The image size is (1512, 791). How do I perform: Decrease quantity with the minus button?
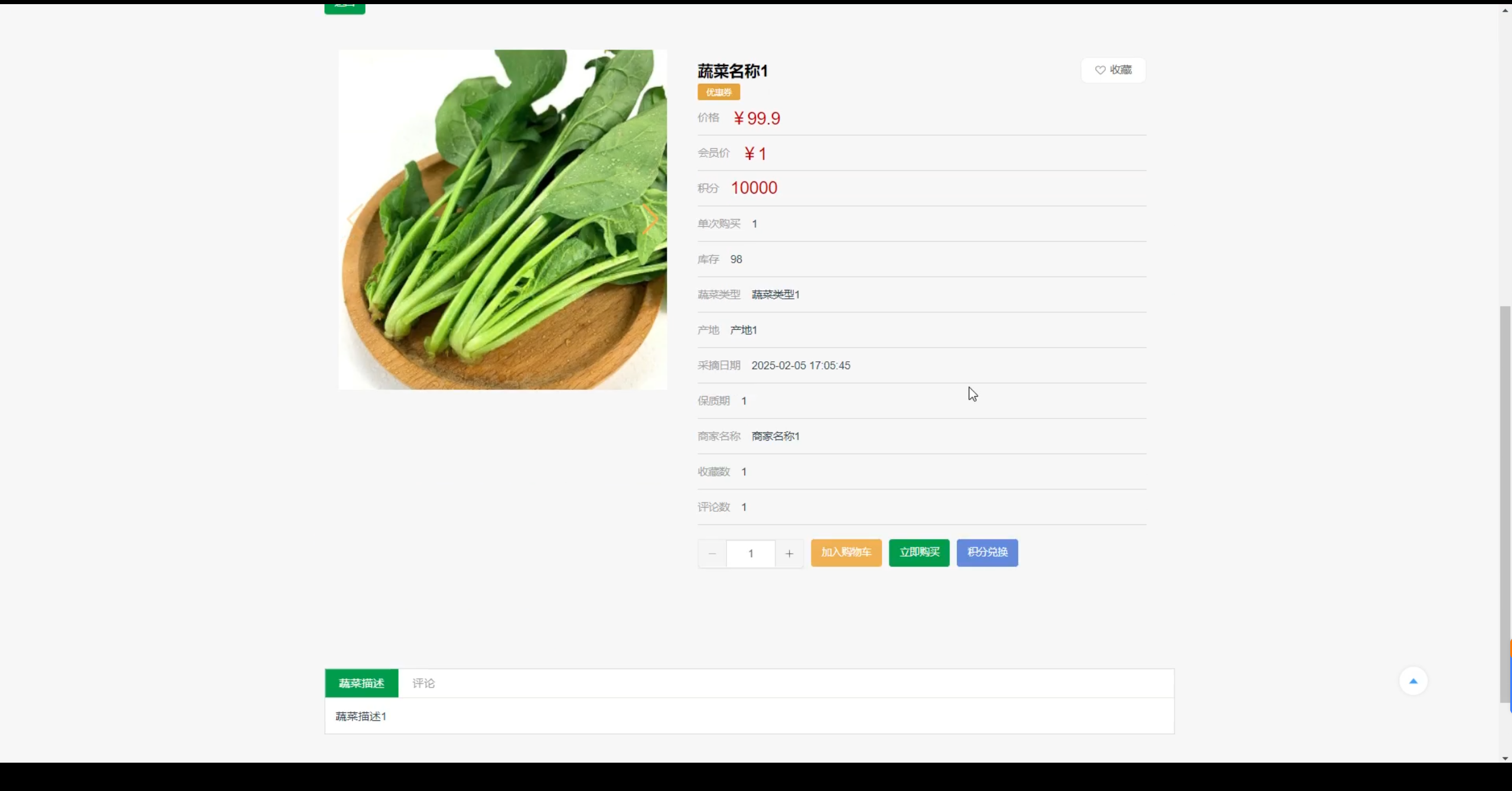click(x=712, y=554)
